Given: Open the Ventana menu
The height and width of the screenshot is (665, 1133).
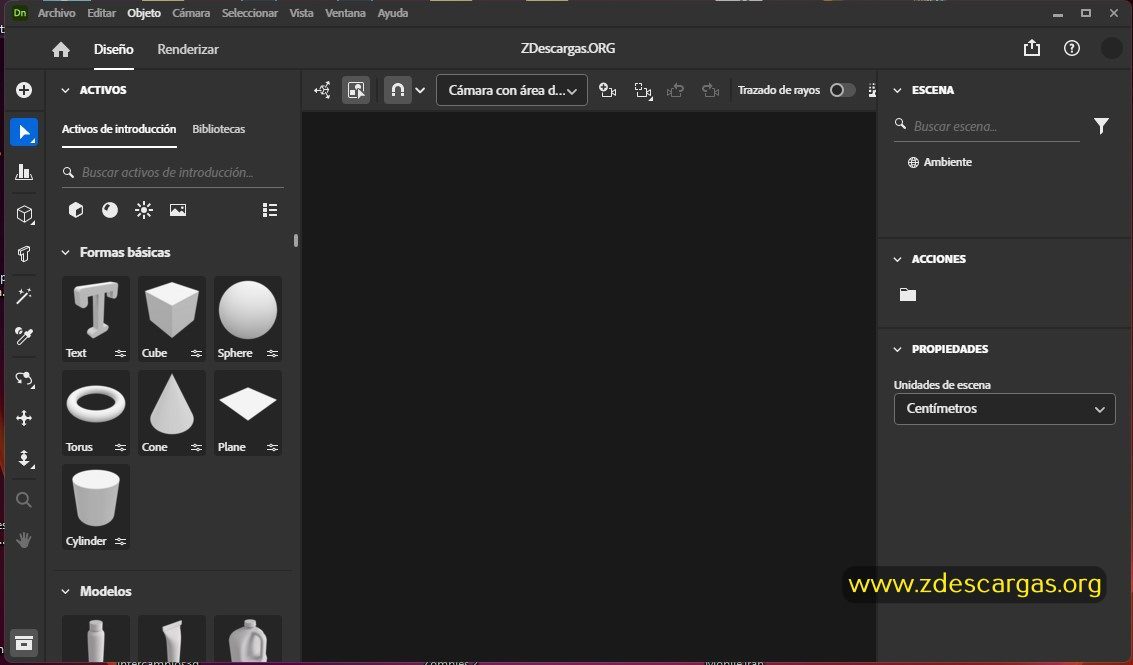Looking at the screenshot, I should click(x=345, y=13).
